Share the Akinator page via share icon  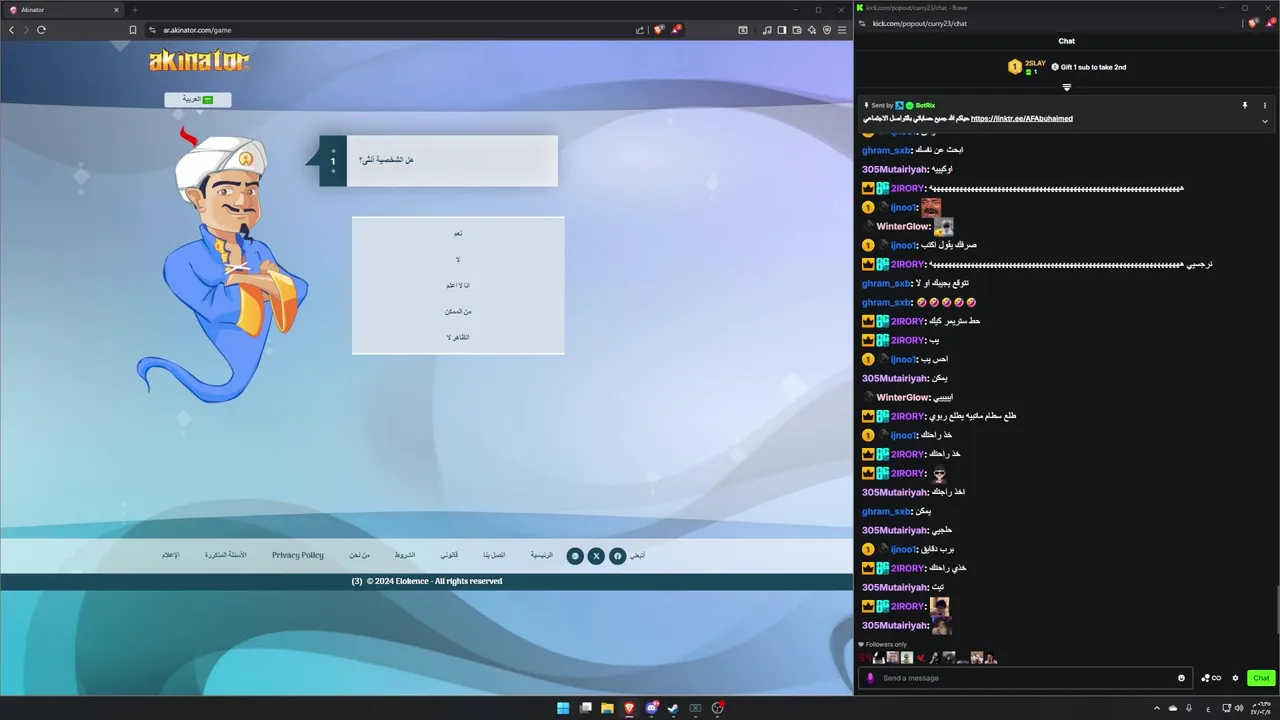(640, 30)
